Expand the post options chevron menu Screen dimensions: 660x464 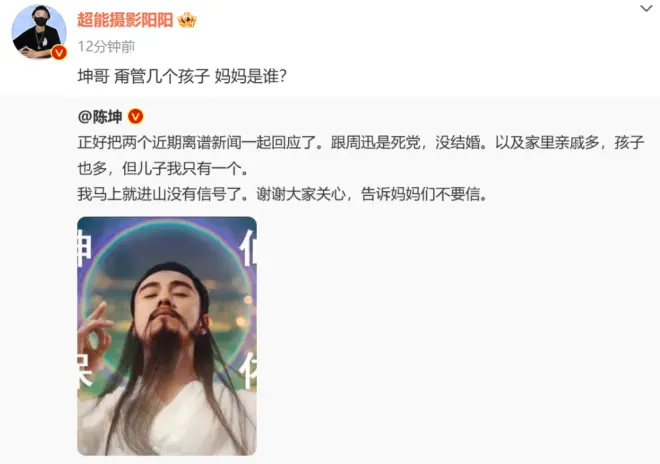click(x=646, y=8)
